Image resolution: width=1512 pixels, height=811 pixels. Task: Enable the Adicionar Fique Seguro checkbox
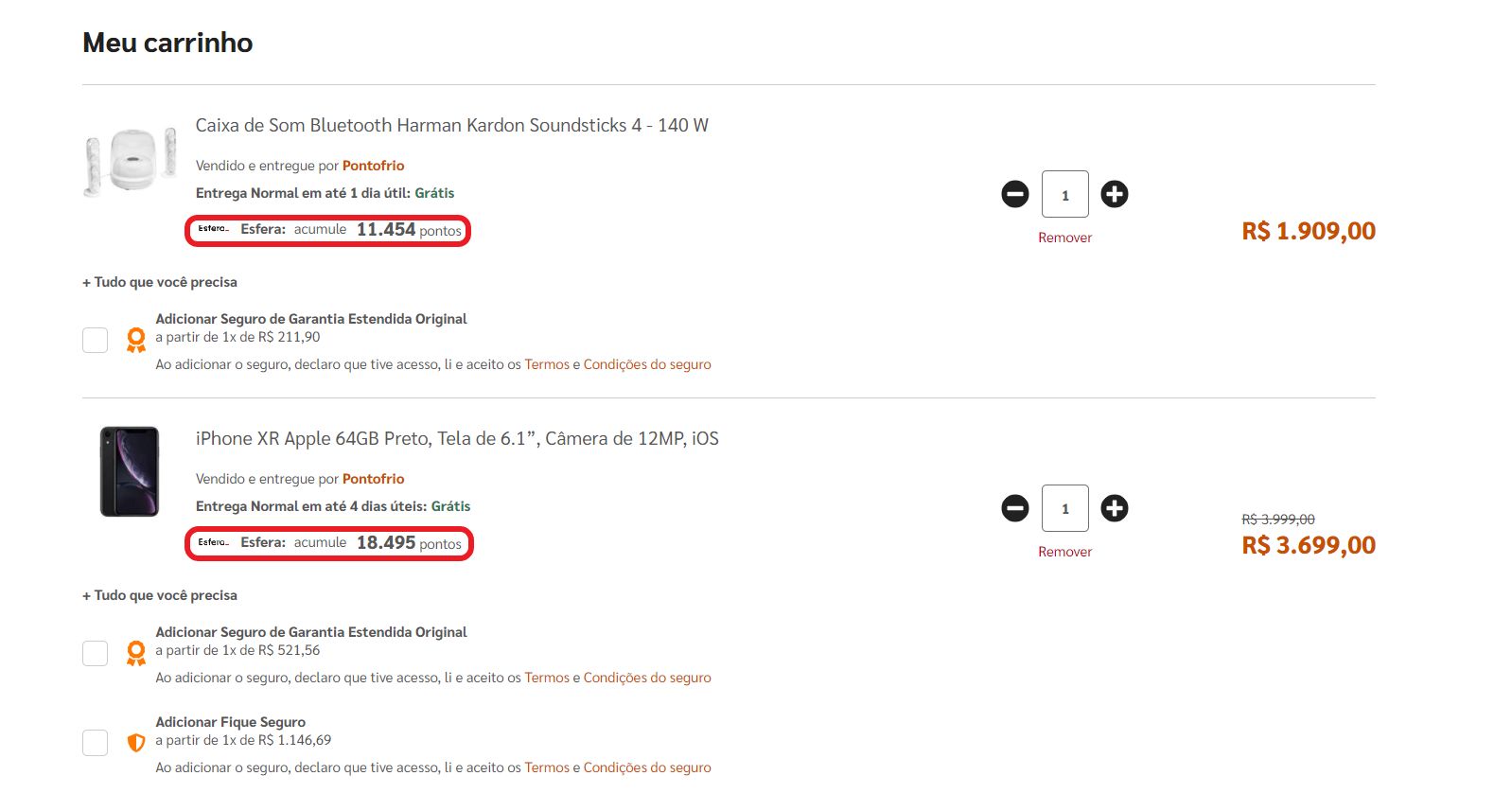(95, 743)
